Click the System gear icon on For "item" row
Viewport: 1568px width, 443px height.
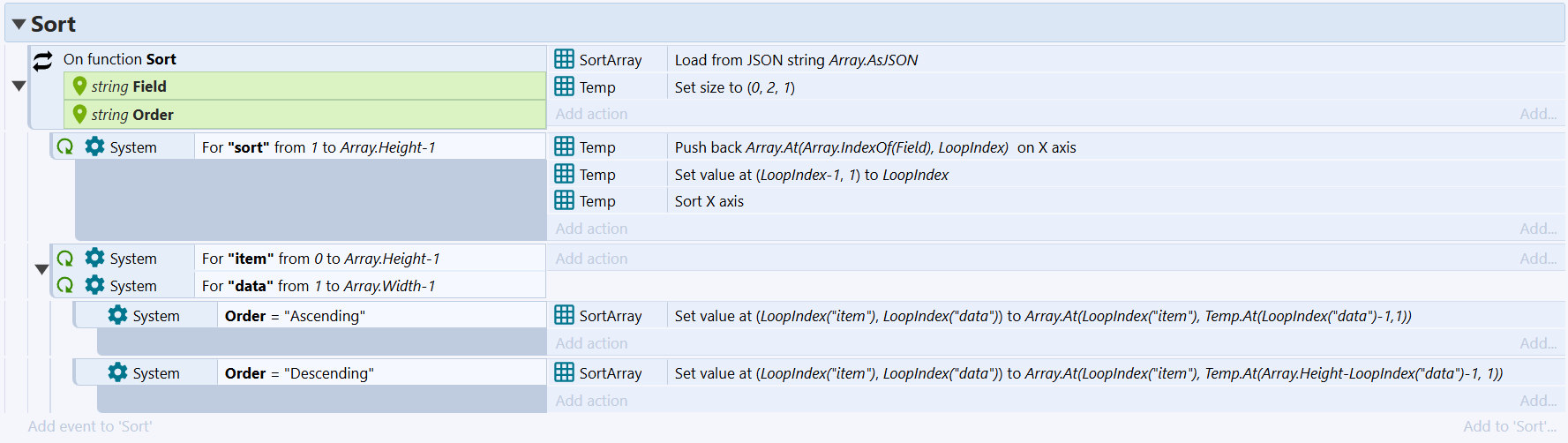click(x=94, y=258)
